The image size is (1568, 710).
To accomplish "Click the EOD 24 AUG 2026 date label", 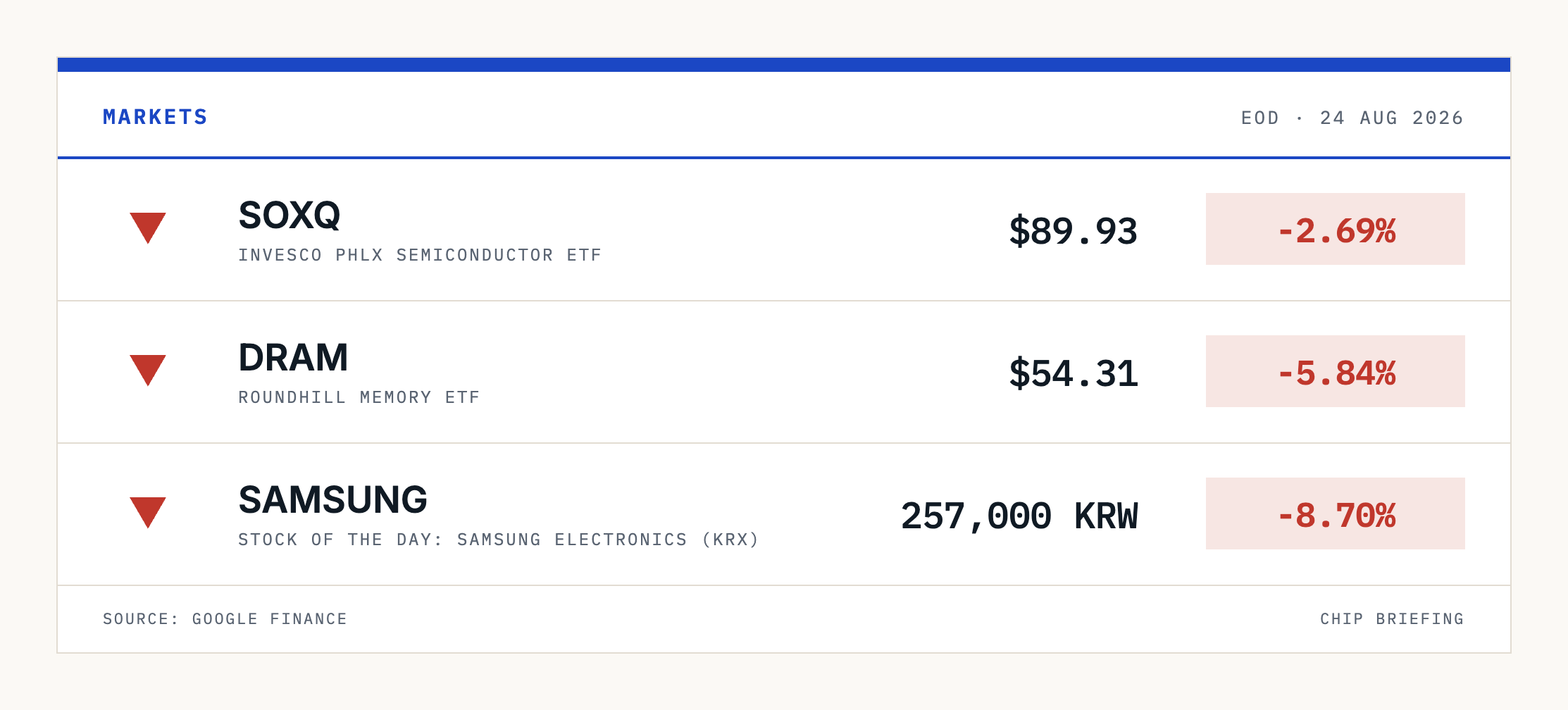I will 1352,118.
